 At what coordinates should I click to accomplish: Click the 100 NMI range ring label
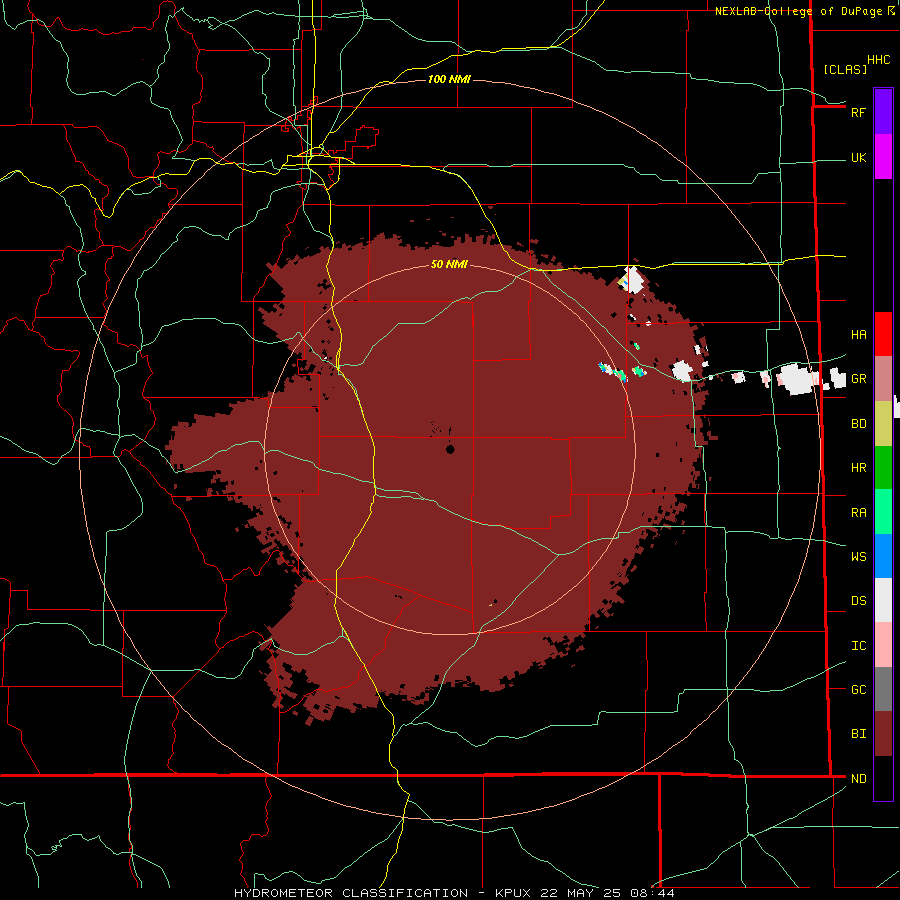[449, 79]
